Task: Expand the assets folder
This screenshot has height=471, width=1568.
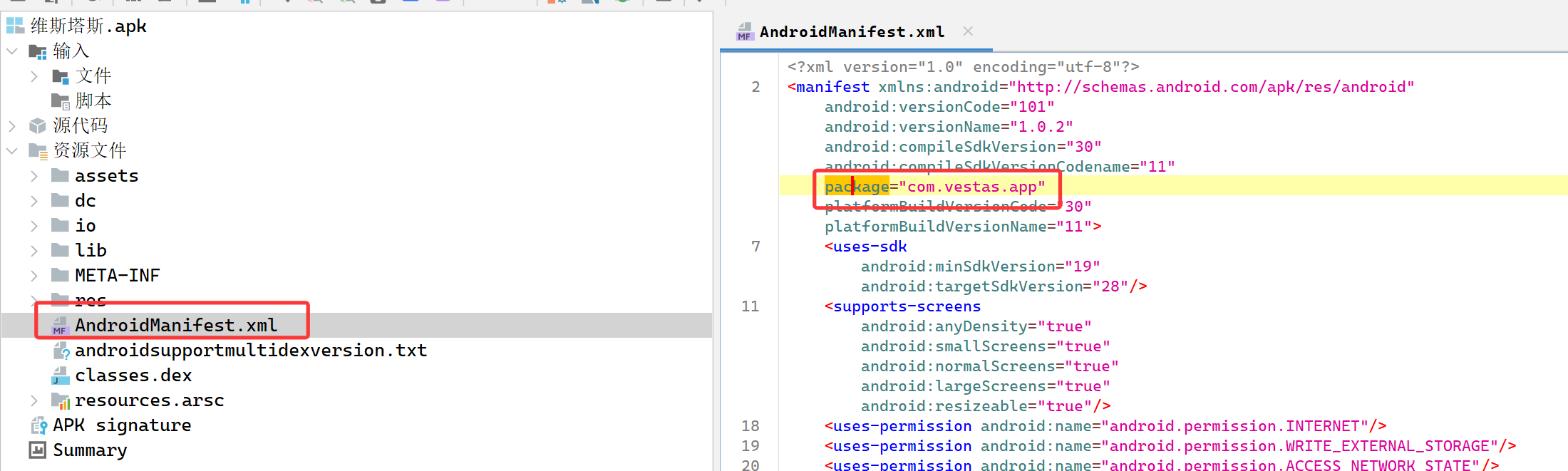Action: (34, 176)
